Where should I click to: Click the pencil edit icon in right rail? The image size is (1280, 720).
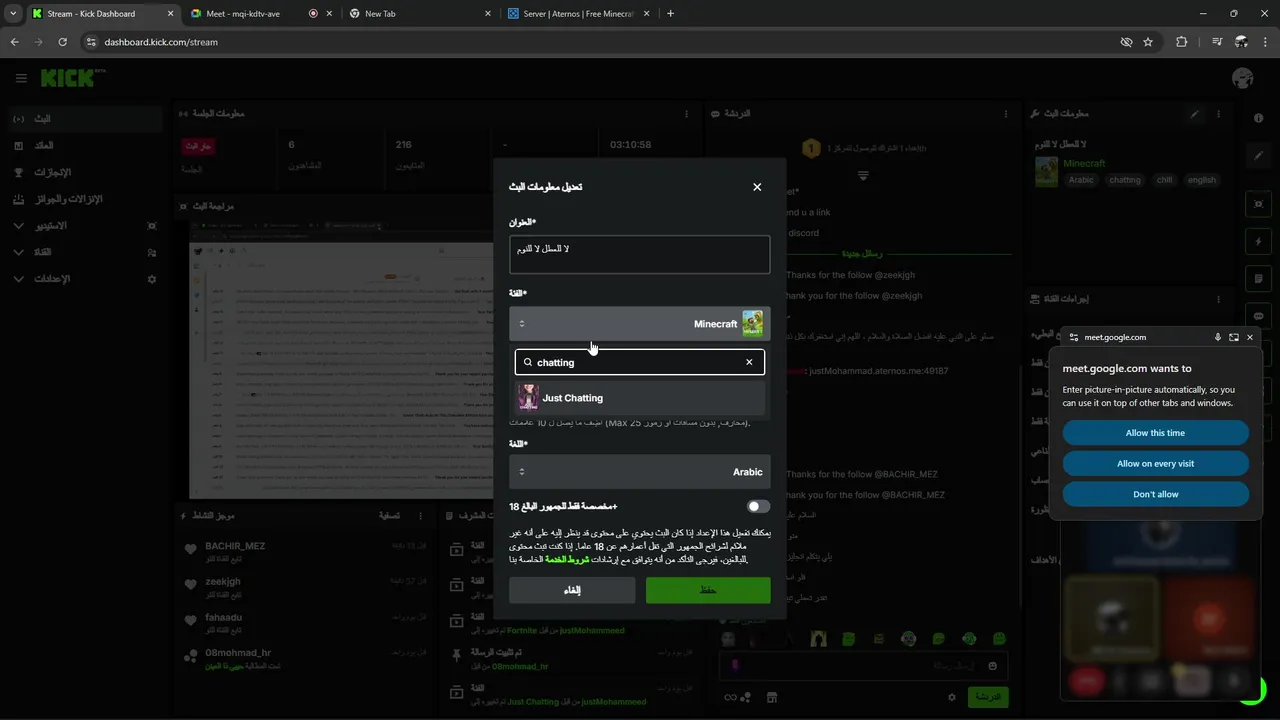[x=1259, y=156]
